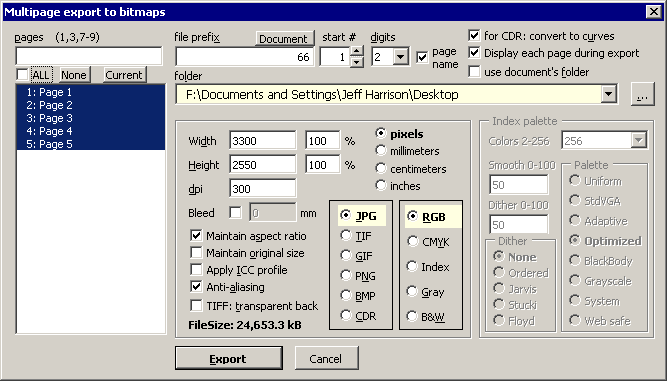Click the browse folder '...' button
This screenshot has width=667, height=381.
(x=642, y=94)
